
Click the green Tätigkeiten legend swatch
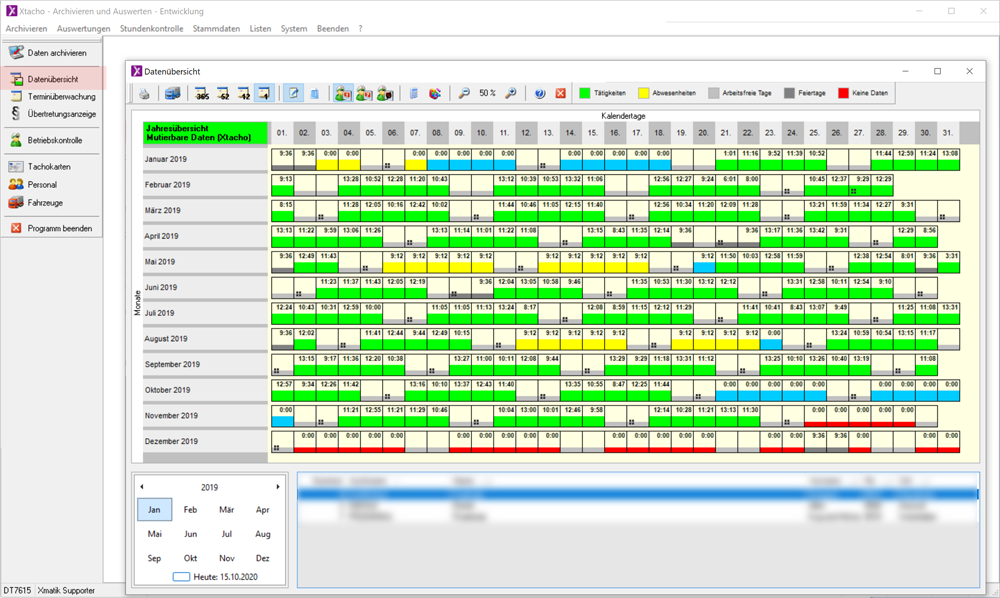click(x=585, y=93)
